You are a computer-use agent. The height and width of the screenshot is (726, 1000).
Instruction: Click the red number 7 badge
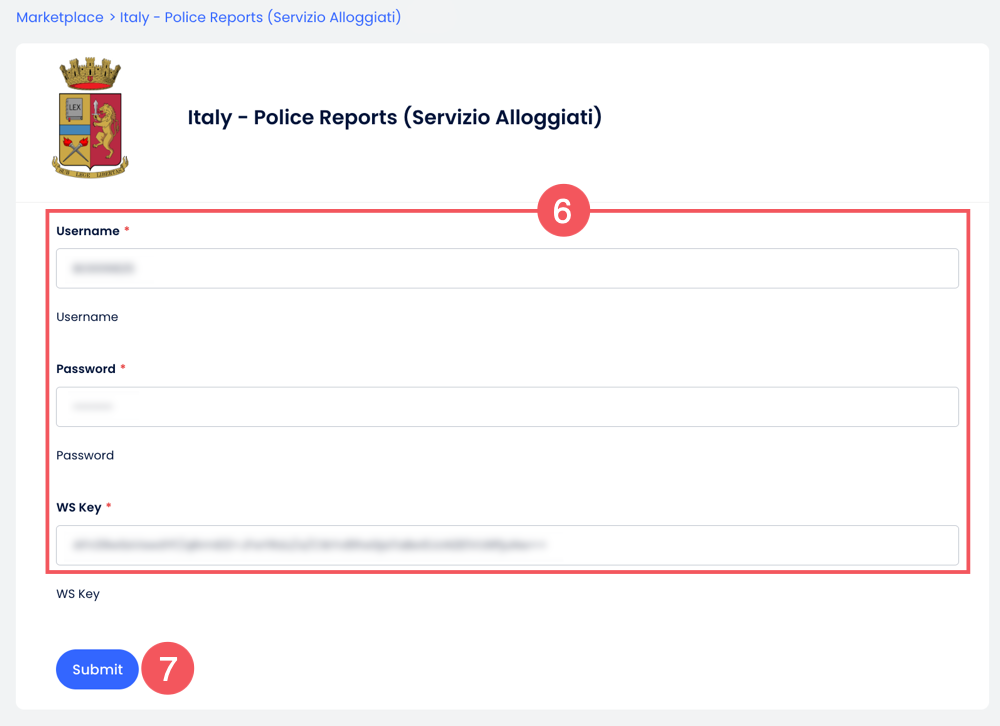(x=168, y=668)
